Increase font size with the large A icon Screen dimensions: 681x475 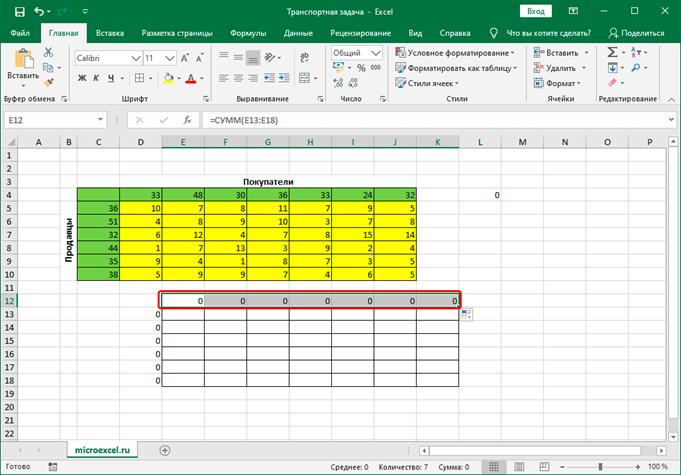pyautogui.click(x=185, y=58)
